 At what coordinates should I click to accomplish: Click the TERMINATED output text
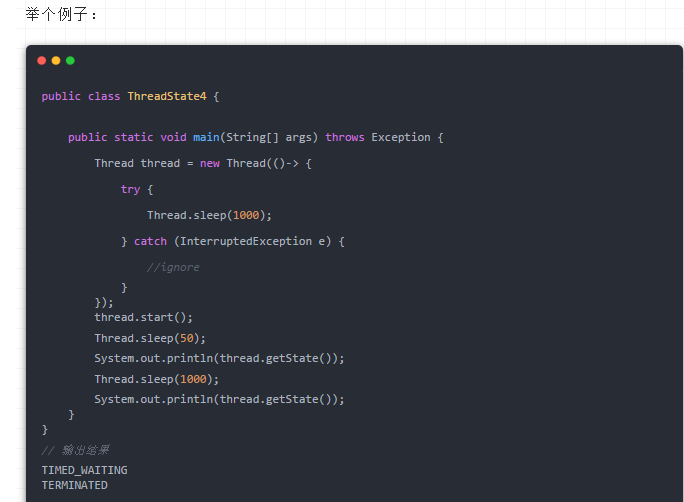click(x=75, y=485)
